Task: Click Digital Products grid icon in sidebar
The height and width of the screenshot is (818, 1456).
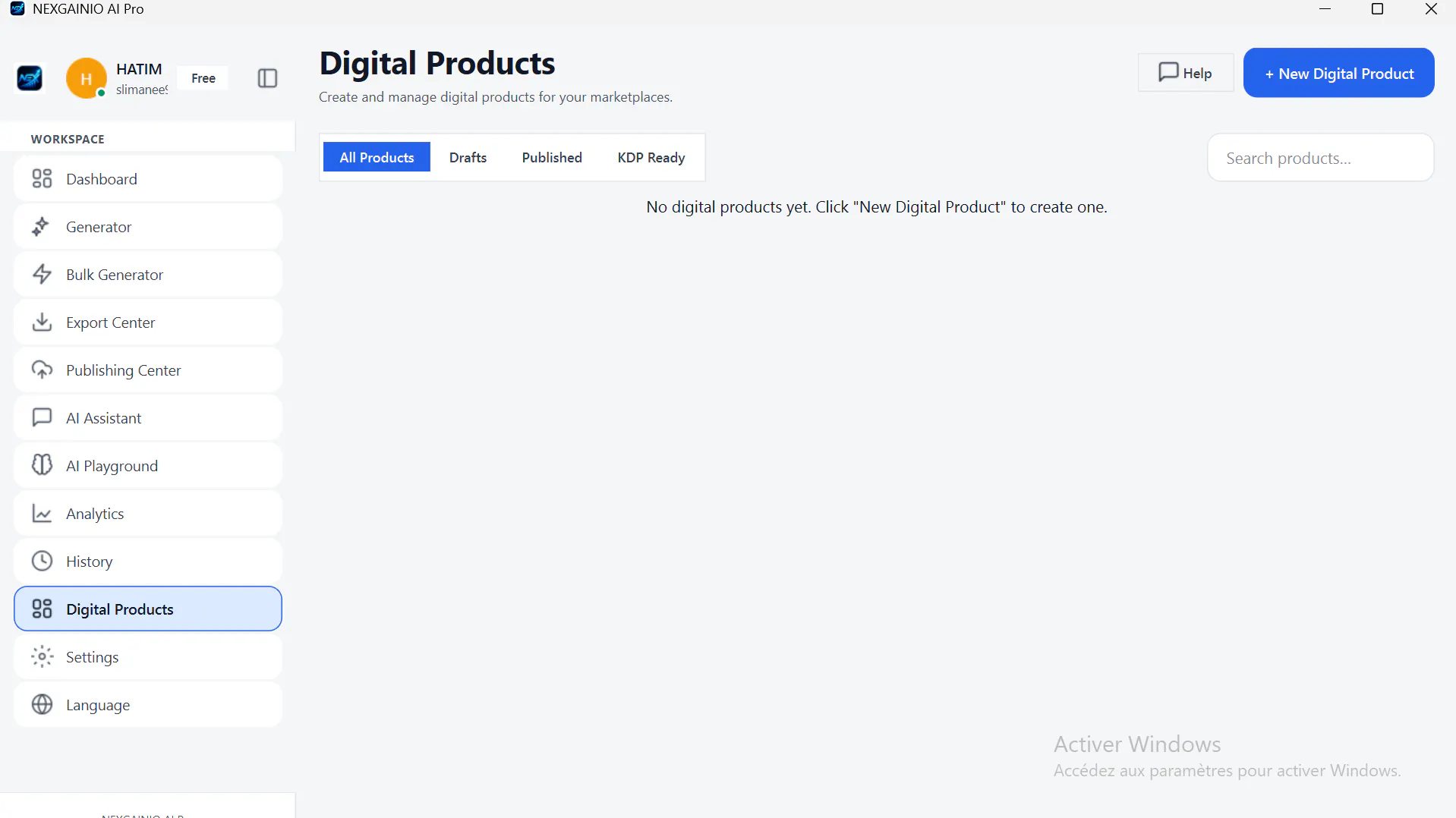Action: pyautogui.click(x=42, y=609)
